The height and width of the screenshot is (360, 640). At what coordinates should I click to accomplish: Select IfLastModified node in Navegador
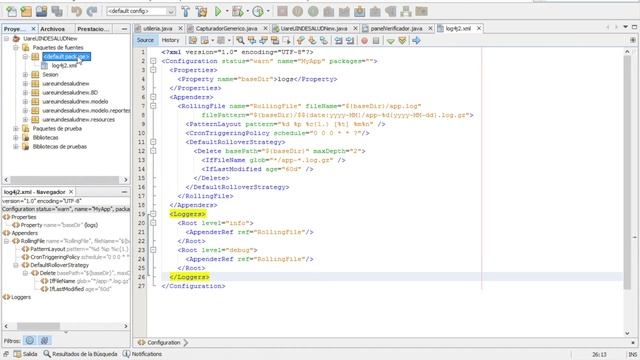[67, 289]
